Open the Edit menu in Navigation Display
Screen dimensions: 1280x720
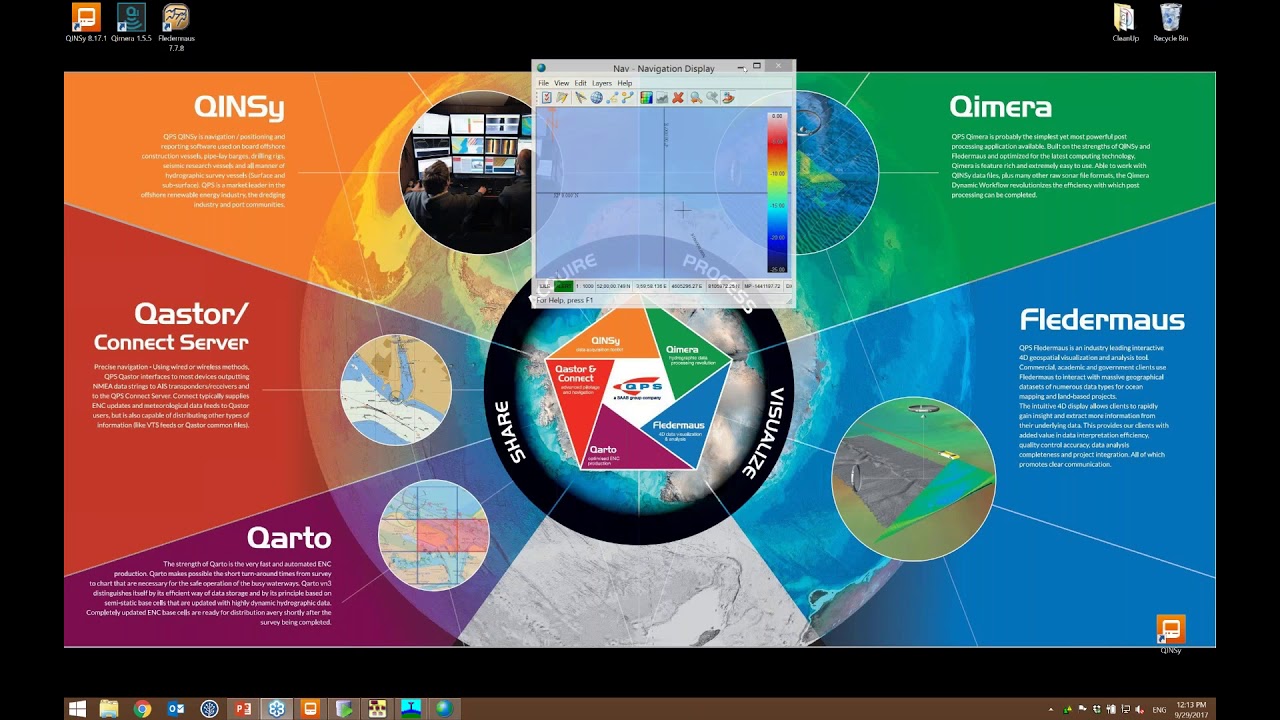click(580, 83)
